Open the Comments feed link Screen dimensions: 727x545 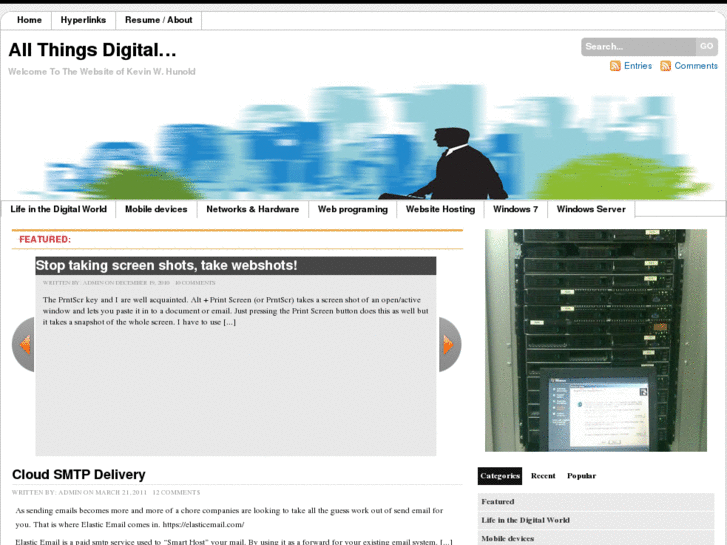pos(696,66)
